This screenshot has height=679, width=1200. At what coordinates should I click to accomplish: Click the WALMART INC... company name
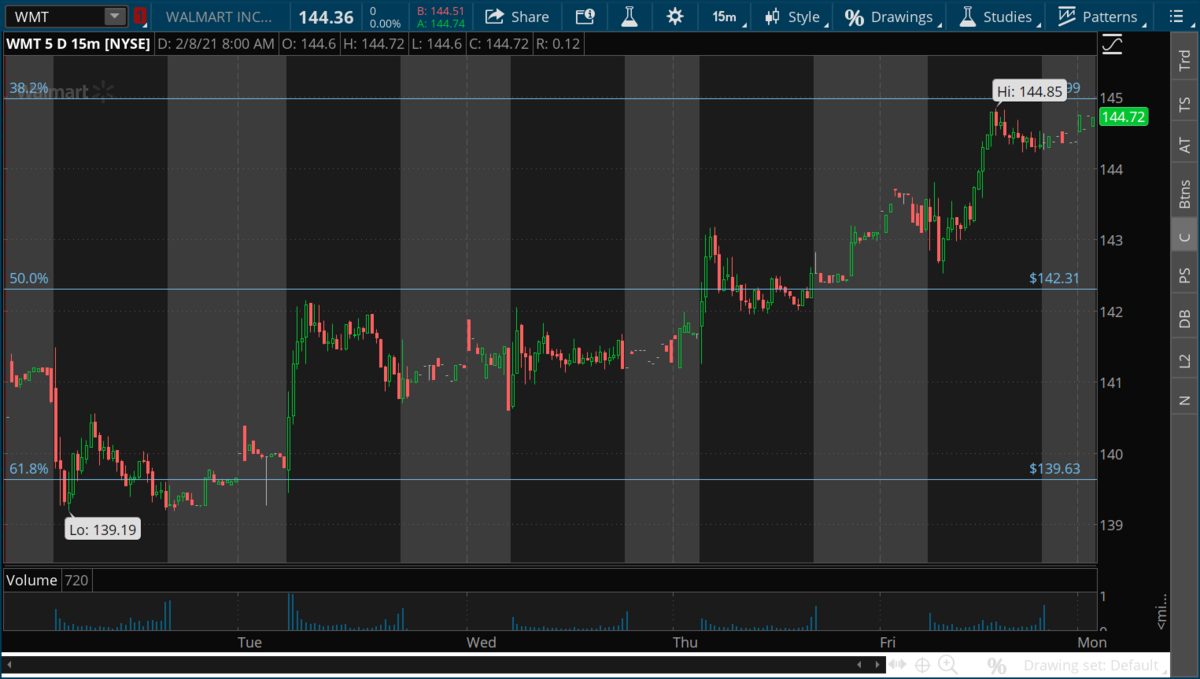[x=220, y=17]
